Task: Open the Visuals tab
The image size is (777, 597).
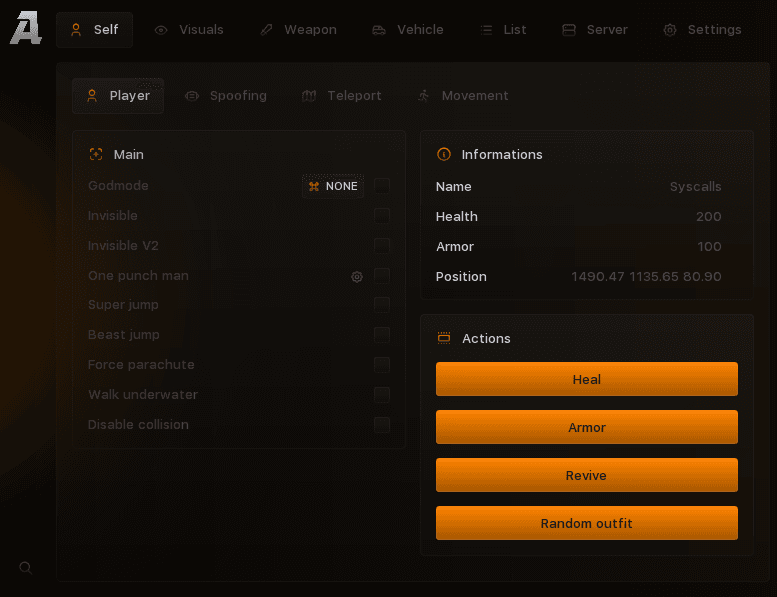Action: (x=189, y=30)
